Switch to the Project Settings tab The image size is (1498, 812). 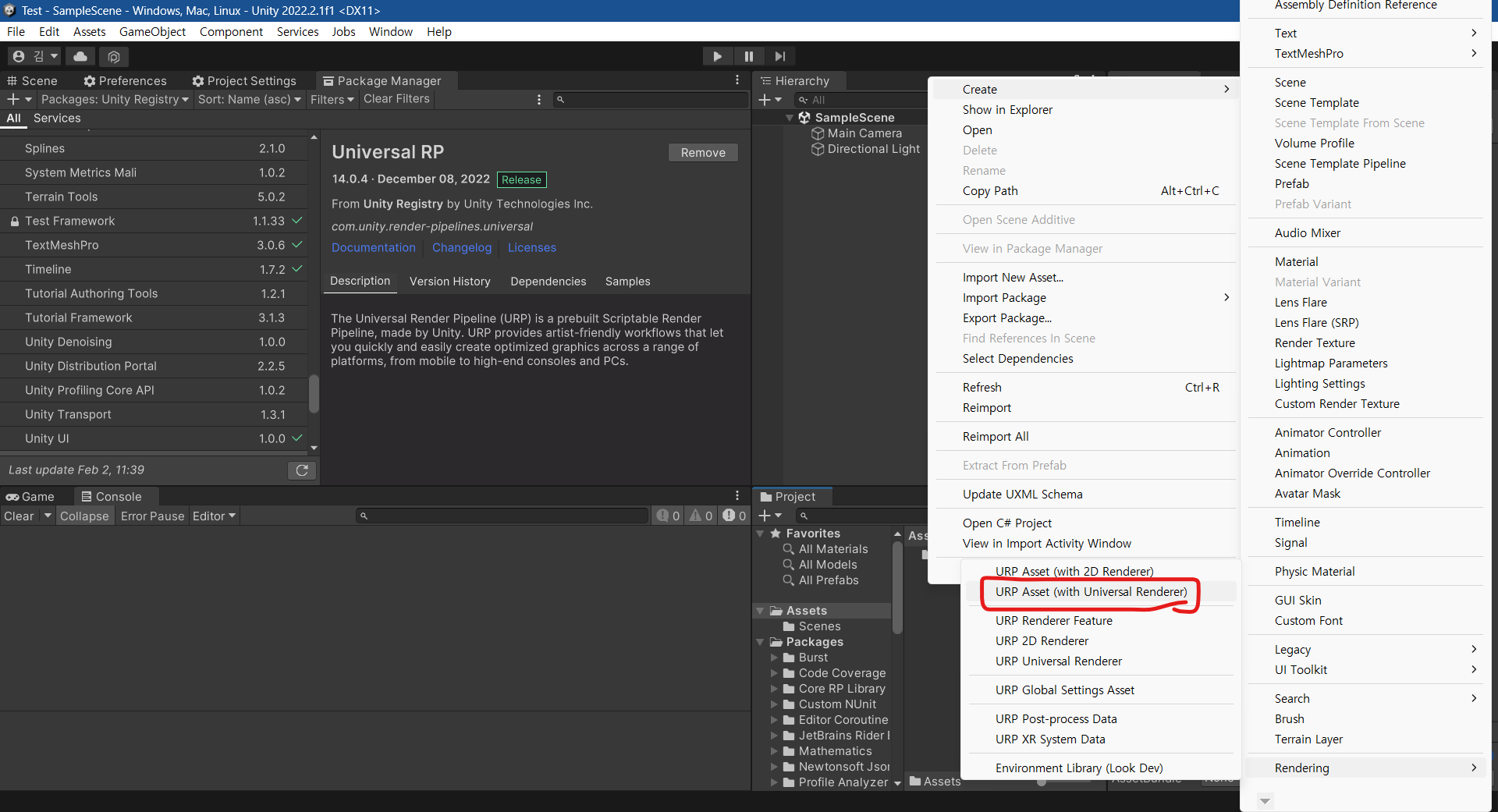pos(244,80)
